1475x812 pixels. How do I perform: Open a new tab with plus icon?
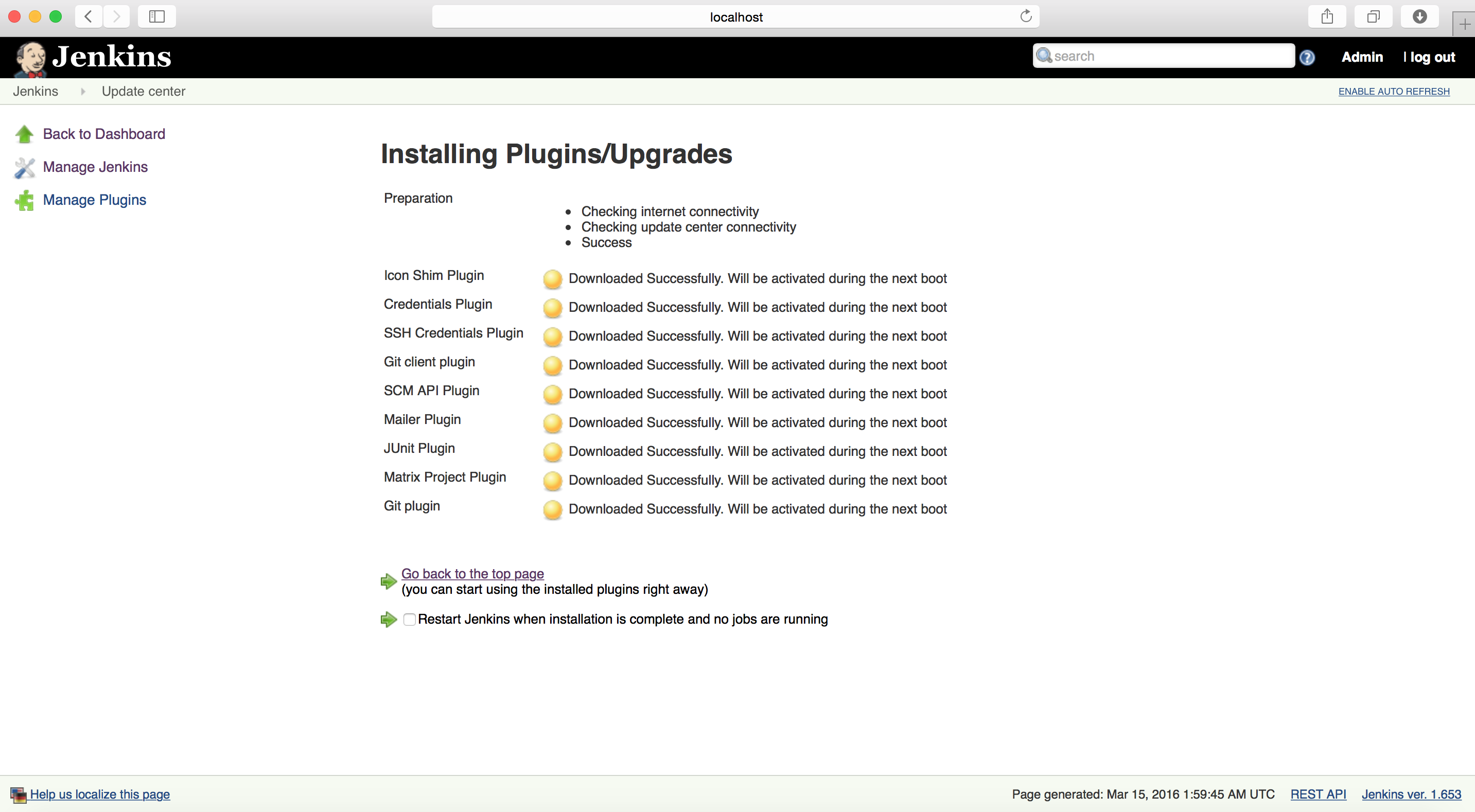tap(1464, 24)
